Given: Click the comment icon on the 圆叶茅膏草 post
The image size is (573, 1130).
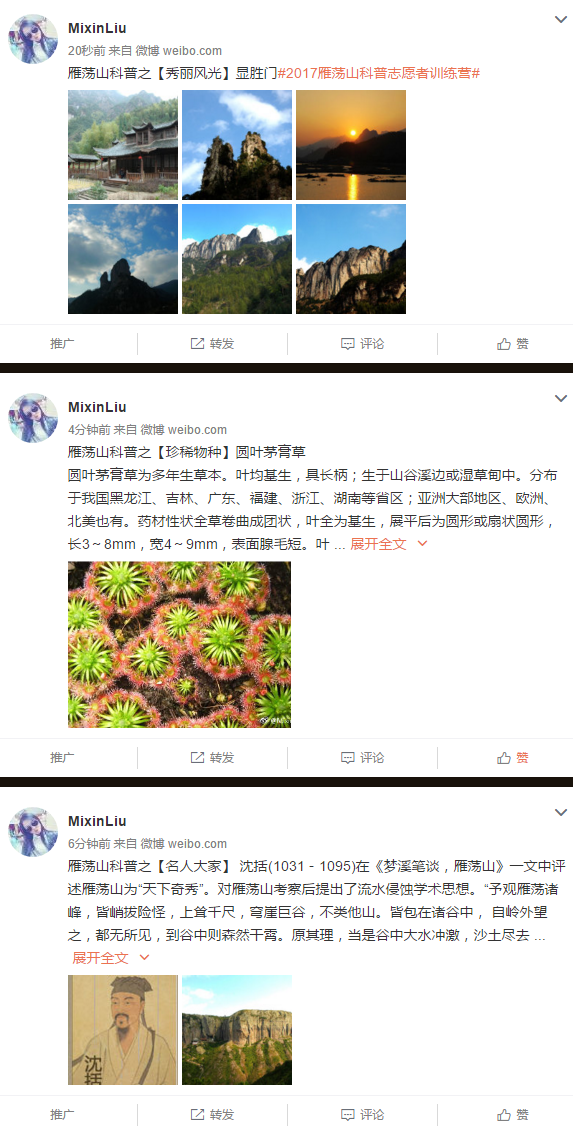Looking at the screenshot, I should pos(347,757).
